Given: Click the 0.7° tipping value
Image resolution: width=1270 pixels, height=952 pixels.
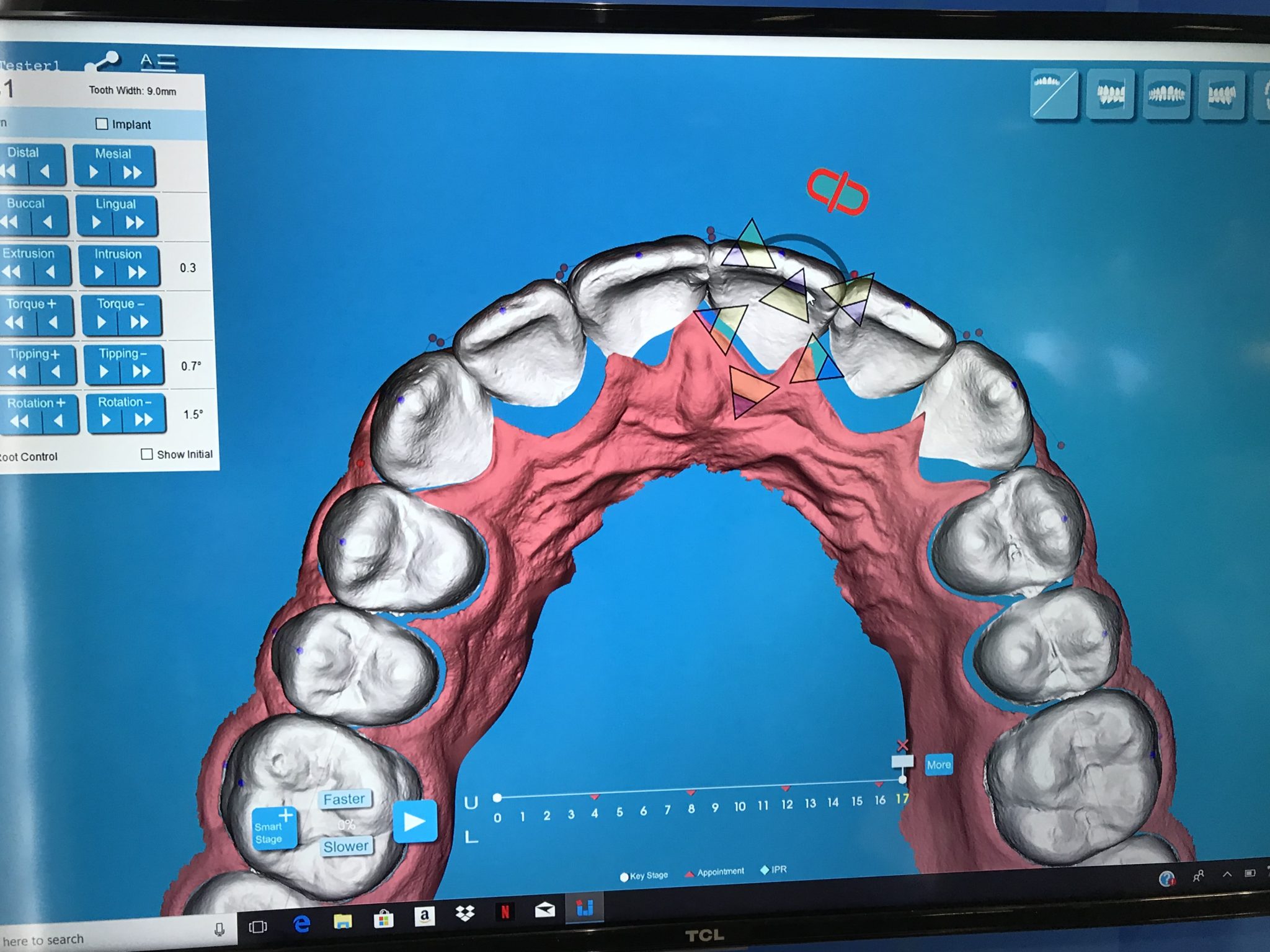Looking at the screenshot, I should (x=191, y=366).
